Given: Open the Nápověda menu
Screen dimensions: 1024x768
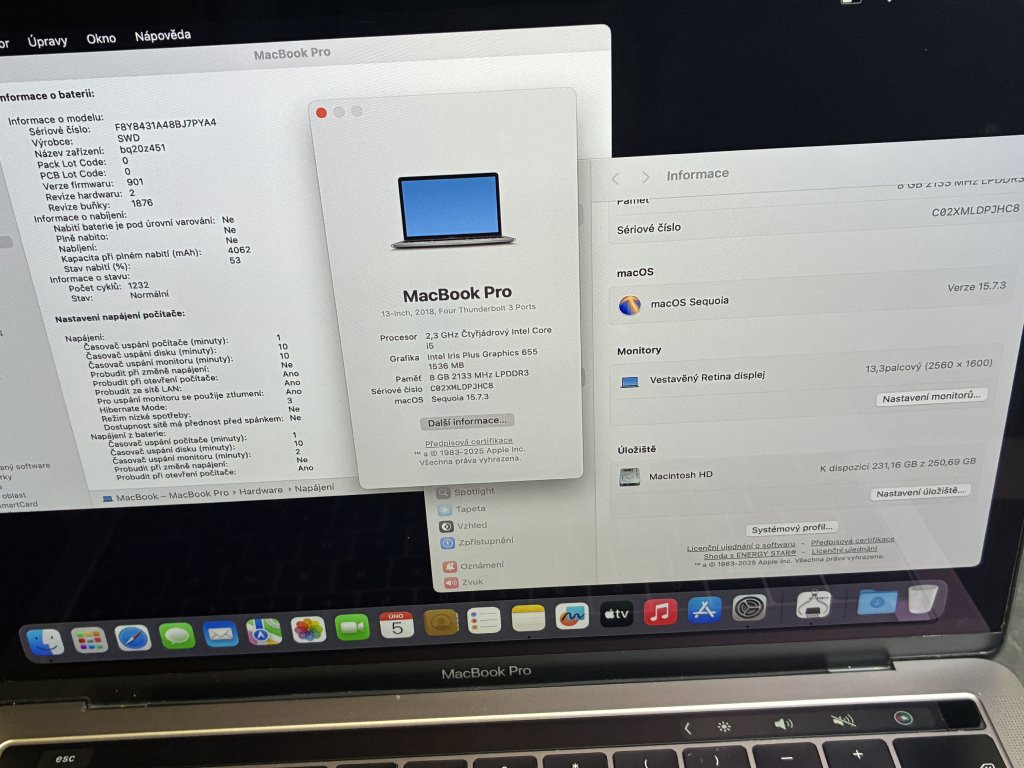Looking at the screenshot, I should pos(163,35).
